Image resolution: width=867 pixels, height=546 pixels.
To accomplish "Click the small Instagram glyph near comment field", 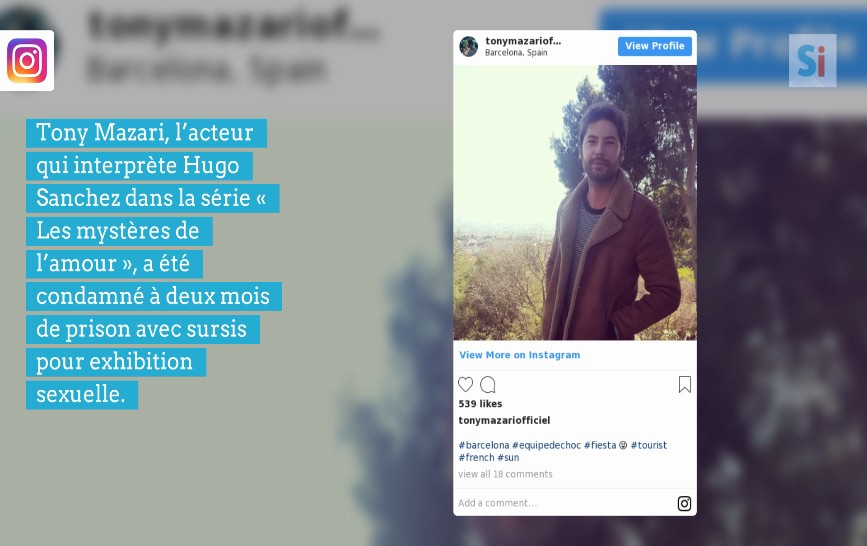I will (x=684, y=503).
